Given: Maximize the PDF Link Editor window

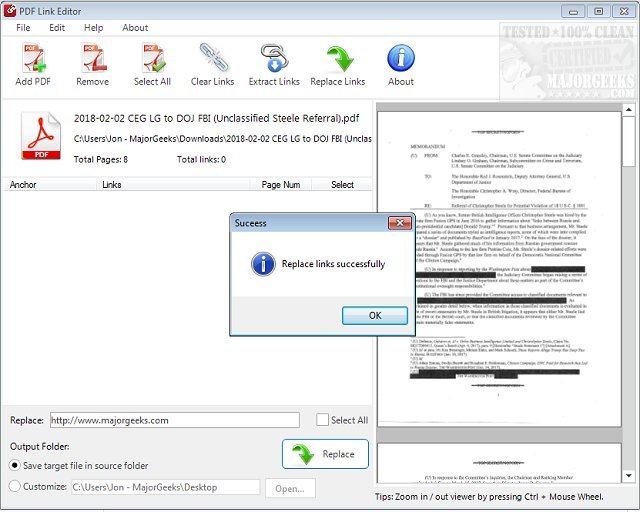Looking at the screenshot, I should pos(598,11).
